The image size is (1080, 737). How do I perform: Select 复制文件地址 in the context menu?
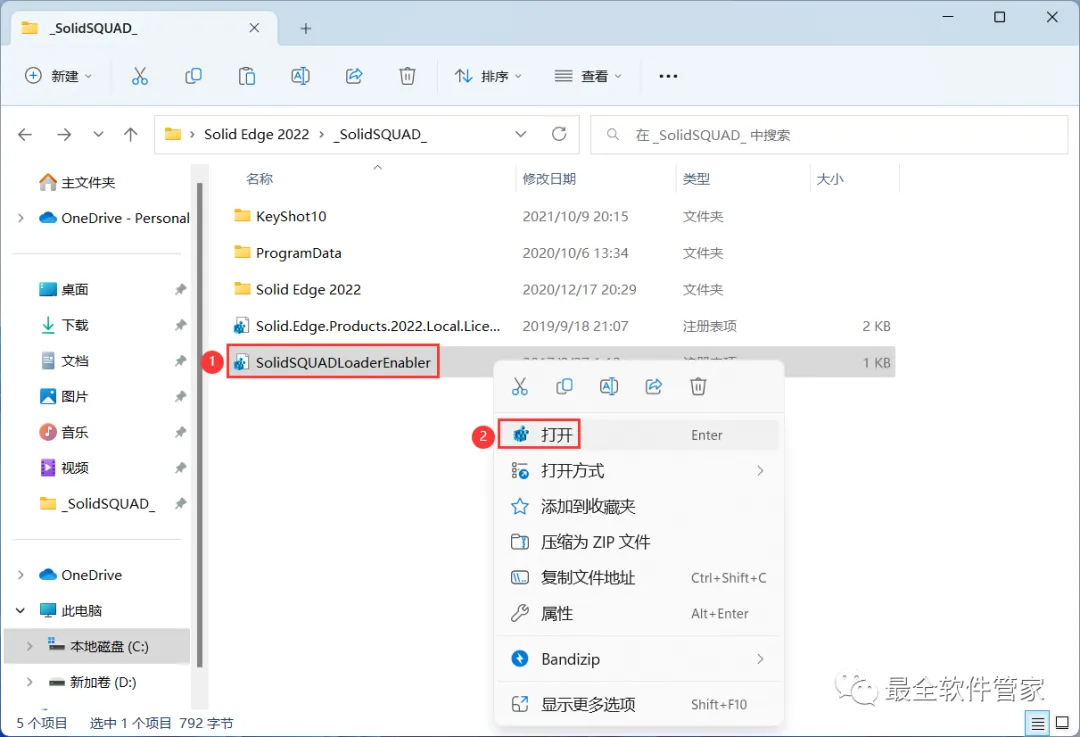(638, 578)
